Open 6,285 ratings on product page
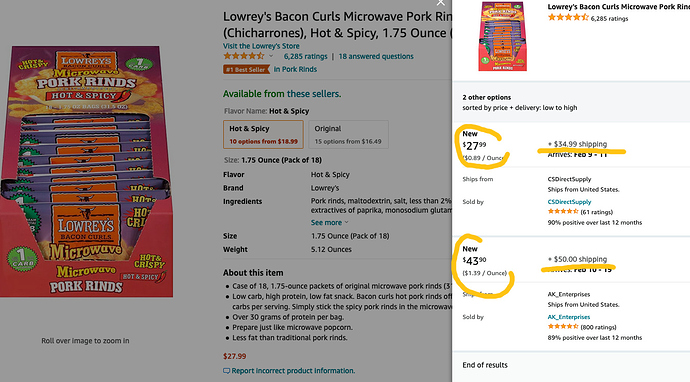This screenshot has height=382, width=690. pyautogui.click(x=305, y=56)
